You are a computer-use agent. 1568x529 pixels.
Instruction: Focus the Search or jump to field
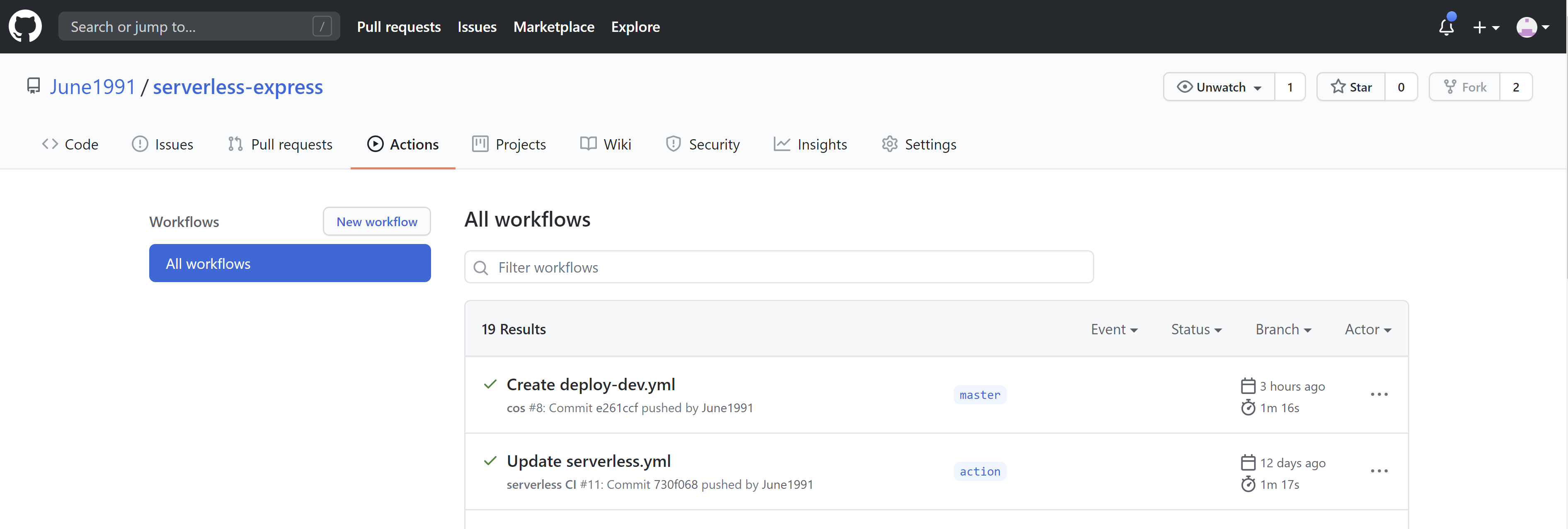pyautogui.click(x=199, y=27)
